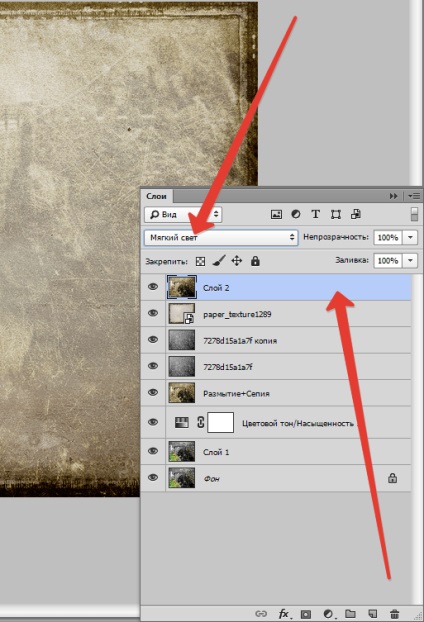
Task: Click the lock image pixels brush icon
Action: (x=219, y=261)
